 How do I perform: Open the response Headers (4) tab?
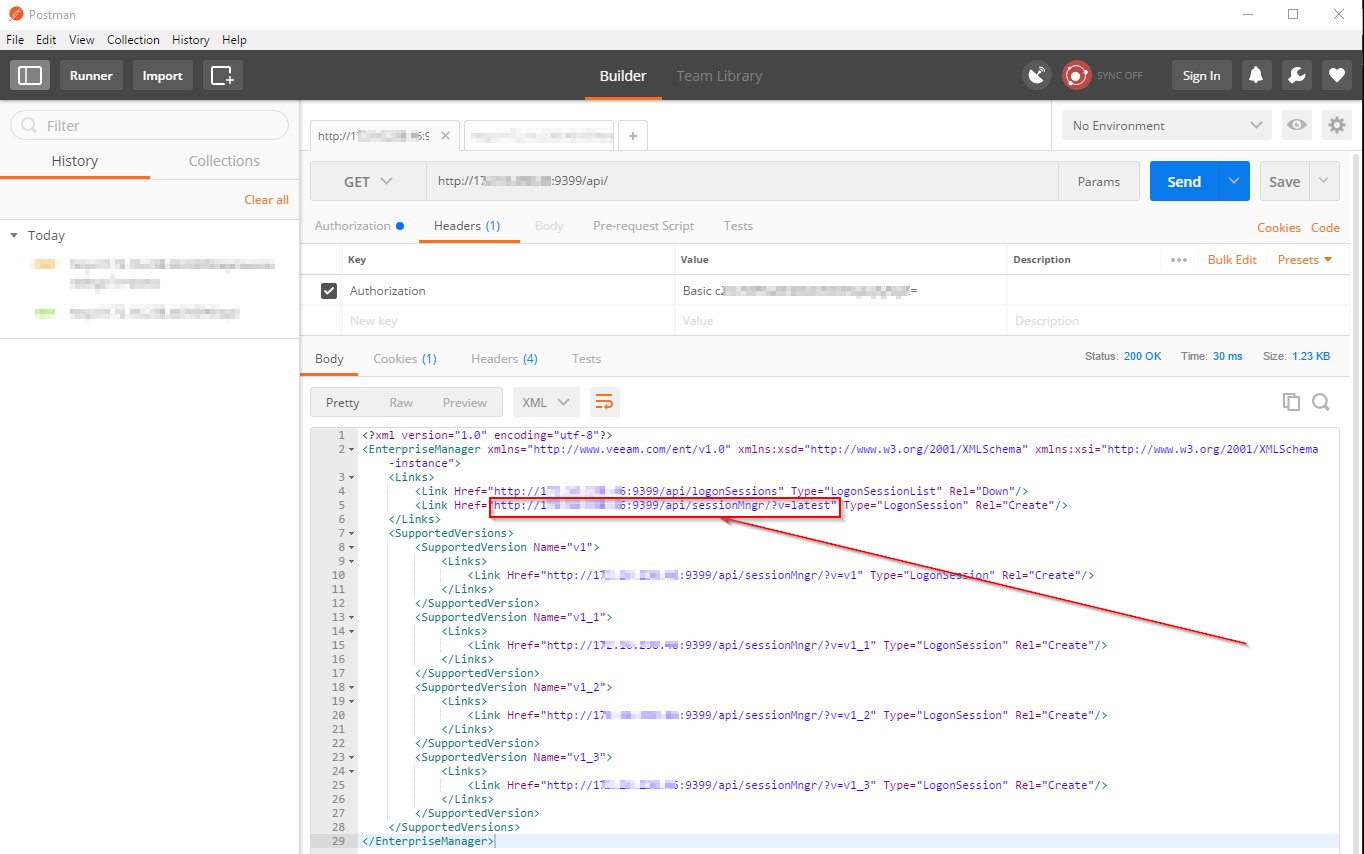(x=504, y=359)
